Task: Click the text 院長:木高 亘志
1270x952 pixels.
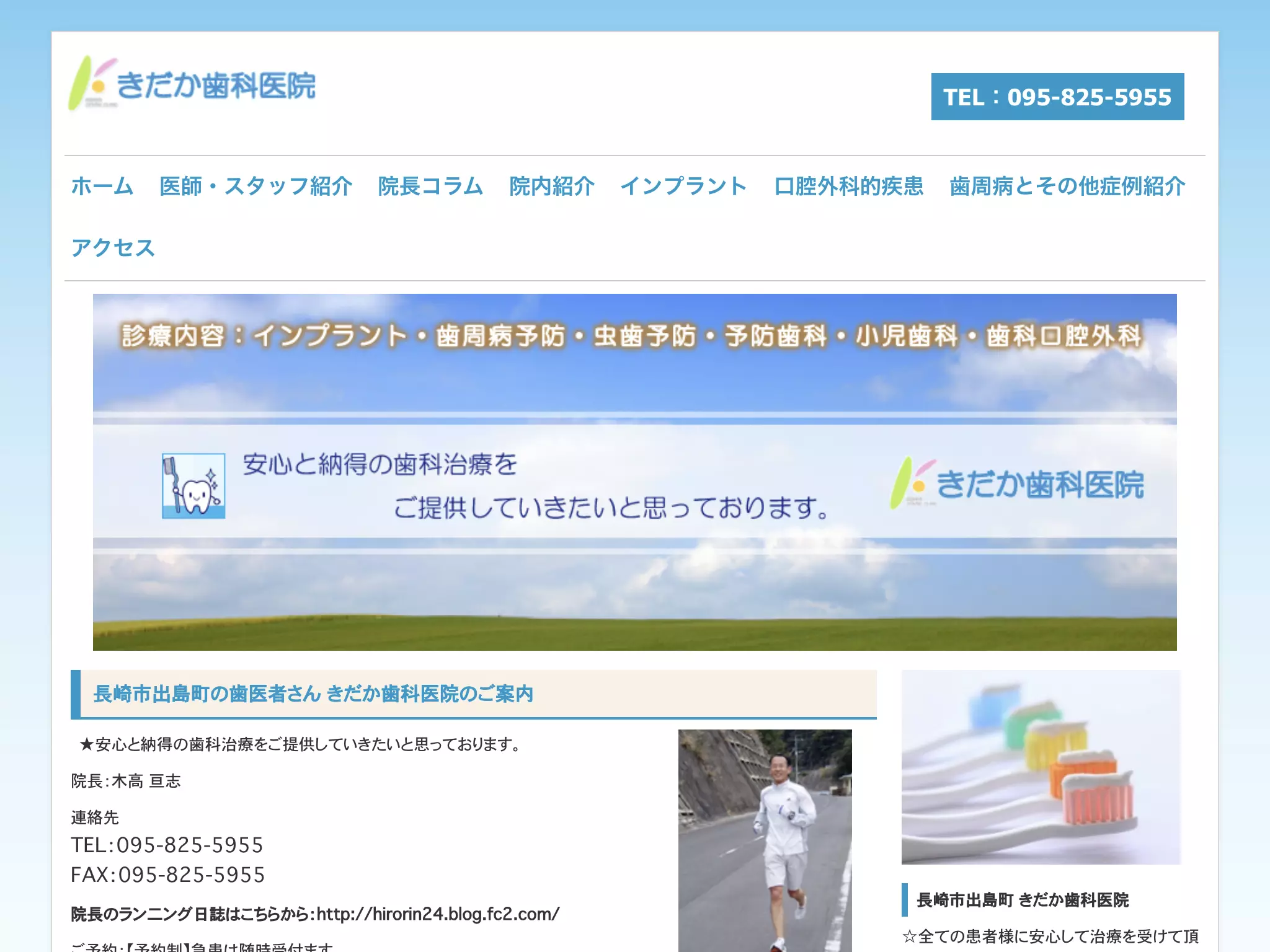Action: click(126, 781)
